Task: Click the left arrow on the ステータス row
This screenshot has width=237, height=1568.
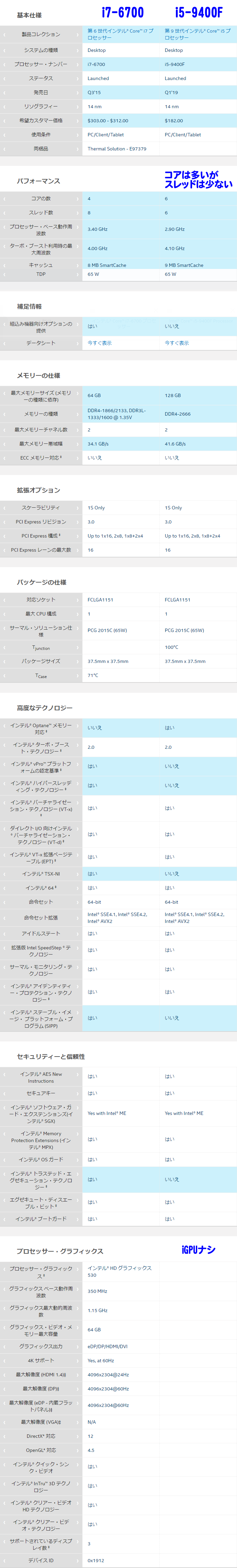Action: (x=4, y=79)
